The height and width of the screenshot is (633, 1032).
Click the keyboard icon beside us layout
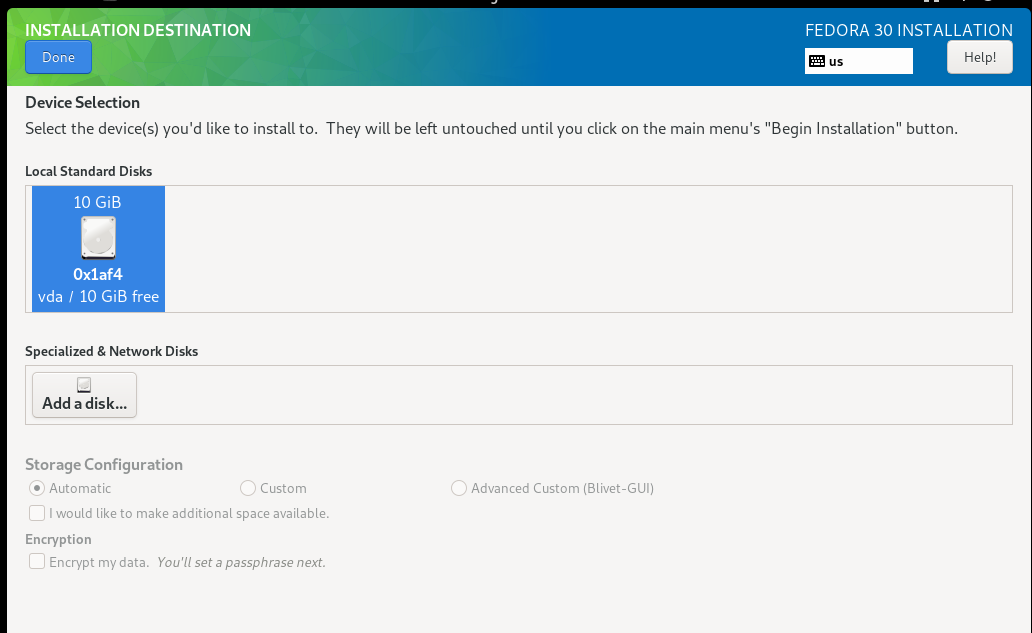(x=817, y=61)
